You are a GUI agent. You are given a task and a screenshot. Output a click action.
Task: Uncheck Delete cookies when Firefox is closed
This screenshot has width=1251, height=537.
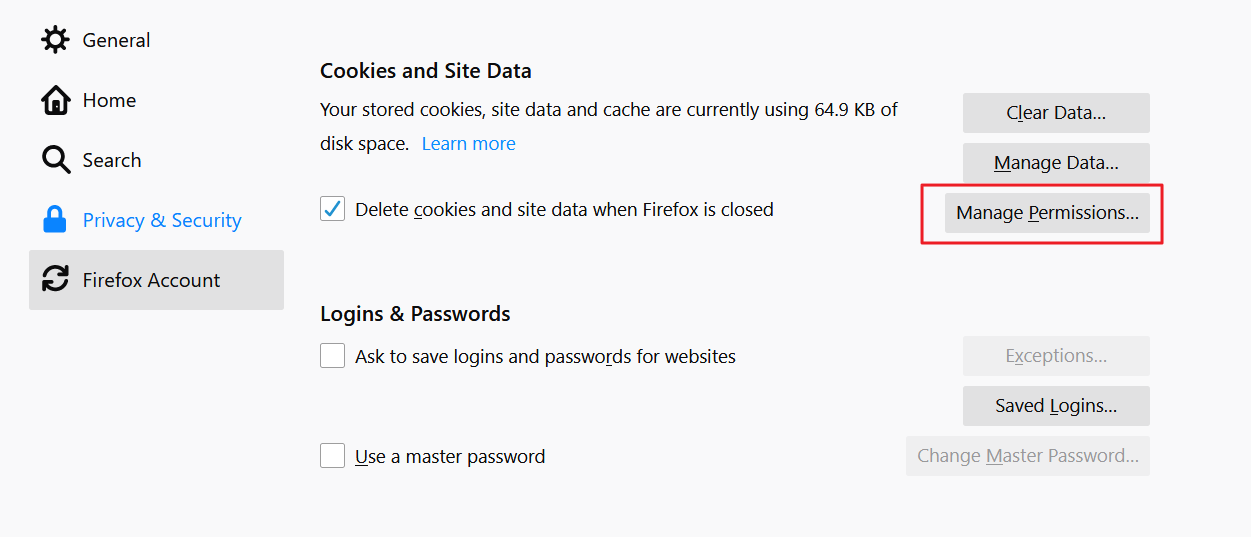(x=333, y=210)
